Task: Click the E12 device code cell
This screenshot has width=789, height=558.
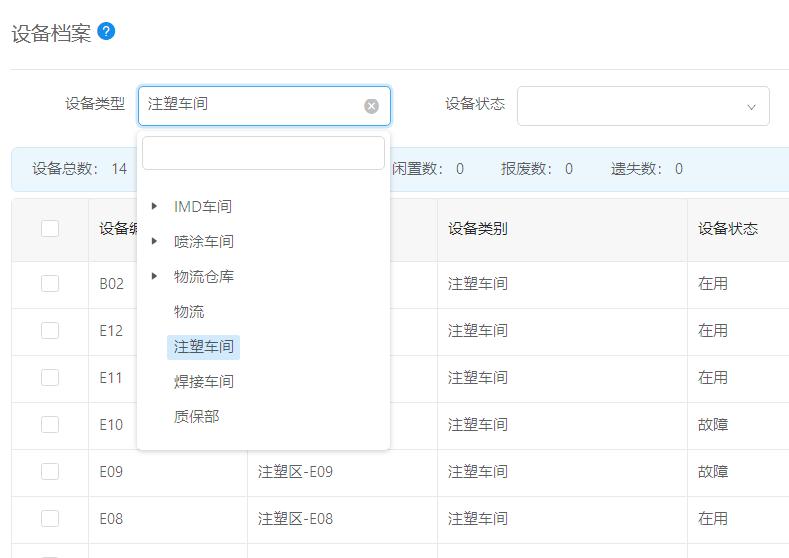Action: [x=111, y=331]
